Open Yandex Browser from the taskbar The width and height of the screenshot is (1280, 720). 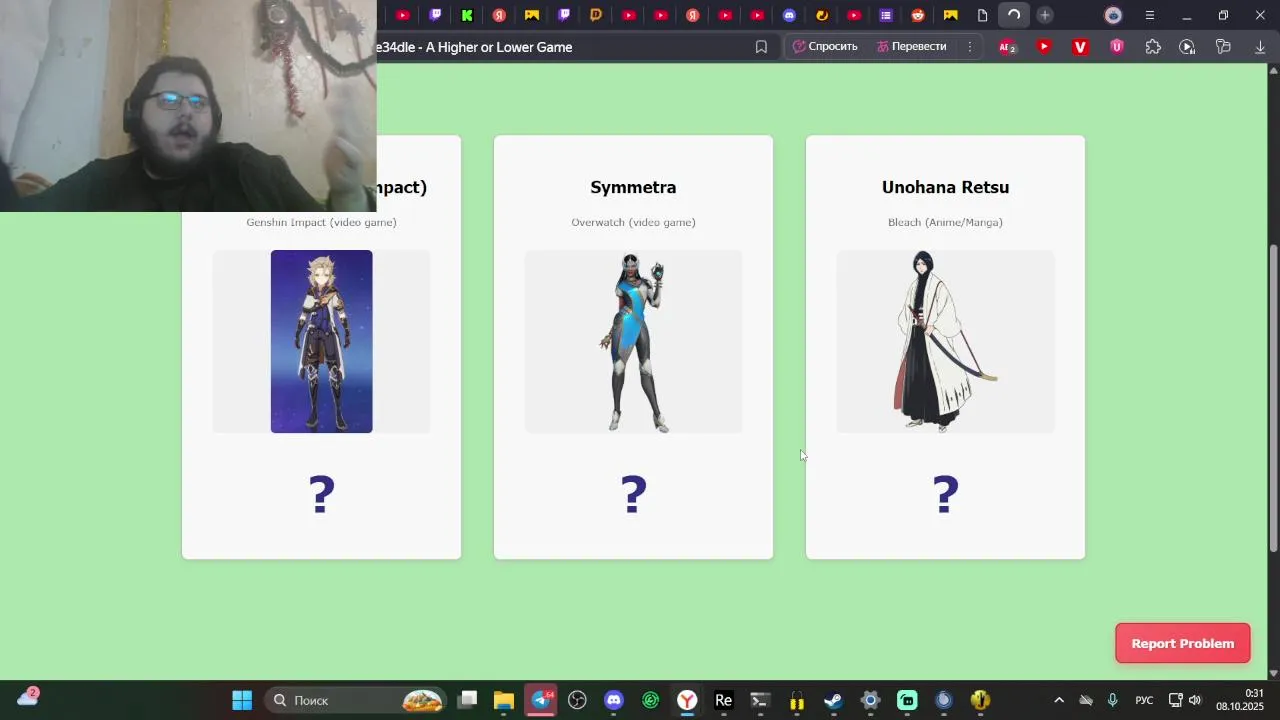687,700
